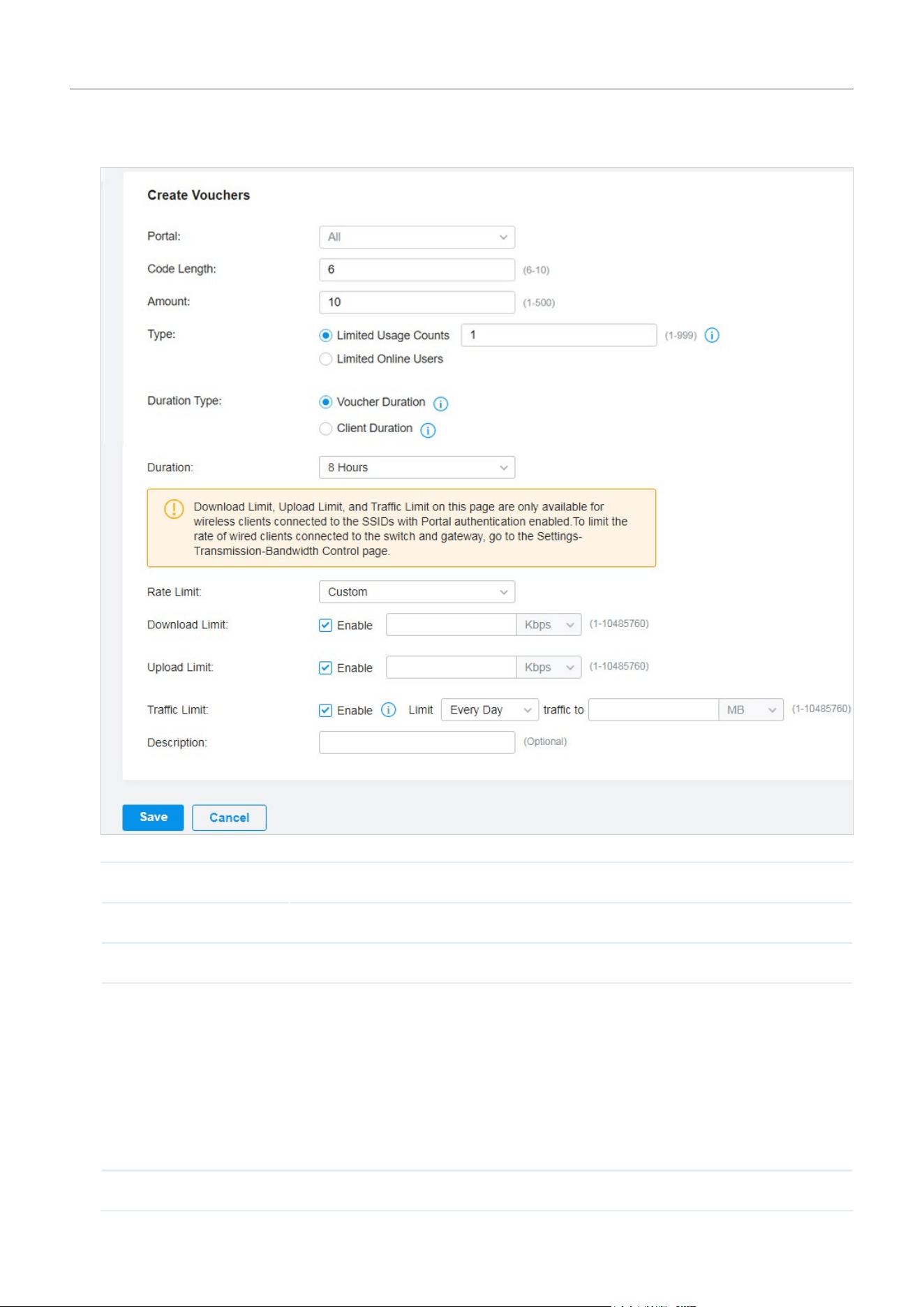This screenshot has height=1307, width=924.
Task: Click the warning icon in the notice box
Action: (174, 508)
